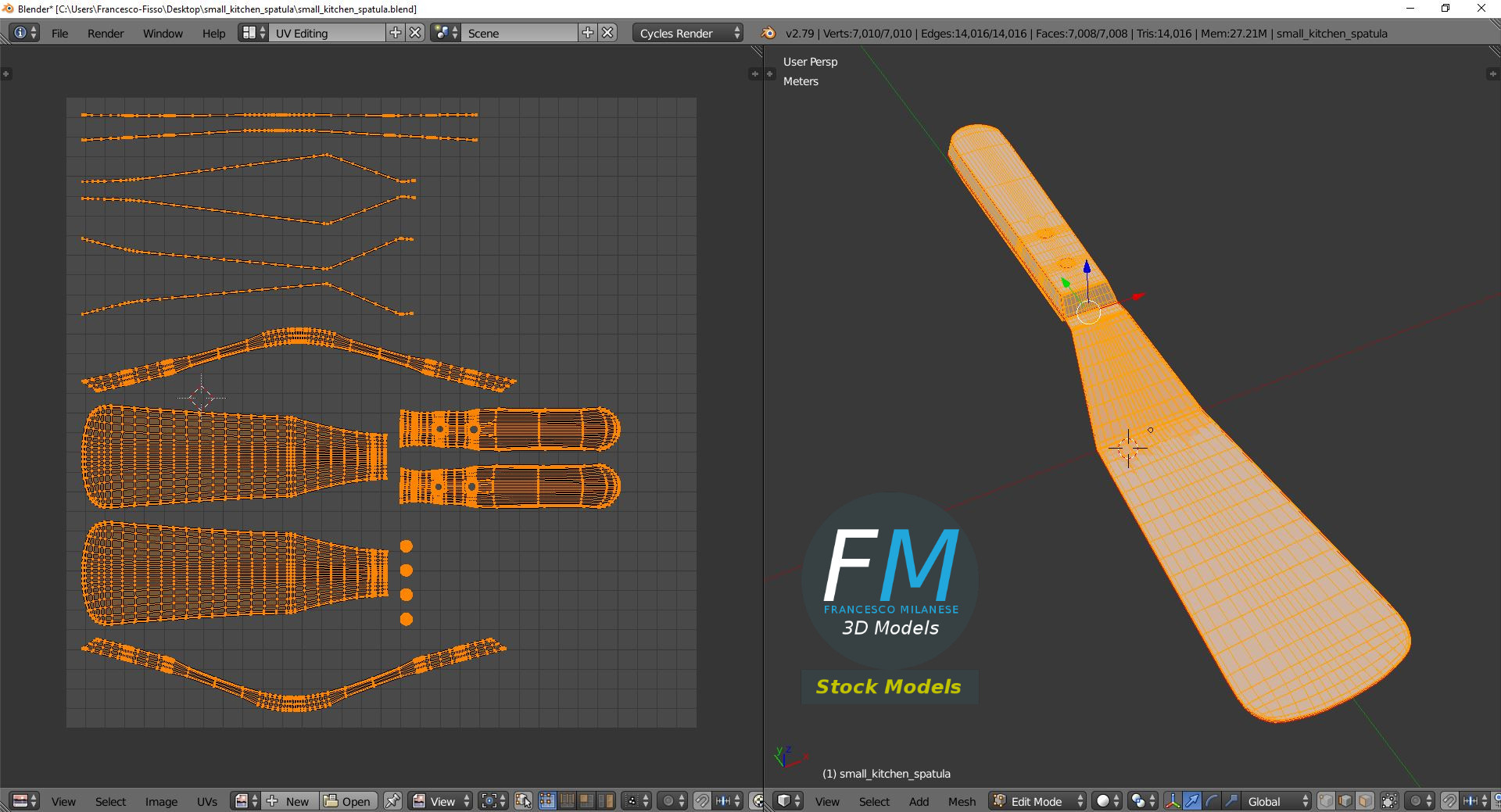
Task: Expand the Global transform orientation dropdown
Action: tap(1276, 801)
